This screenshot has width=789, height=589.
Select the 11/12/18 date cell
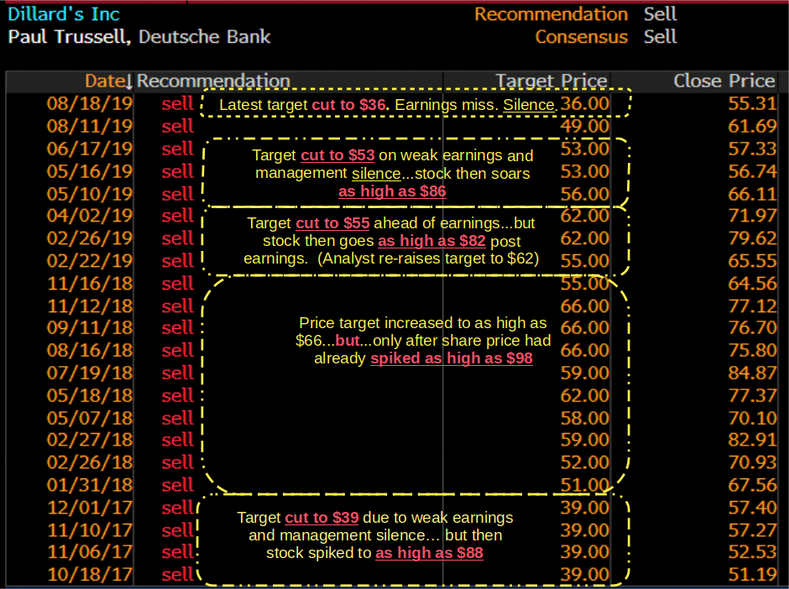point(90,306)
